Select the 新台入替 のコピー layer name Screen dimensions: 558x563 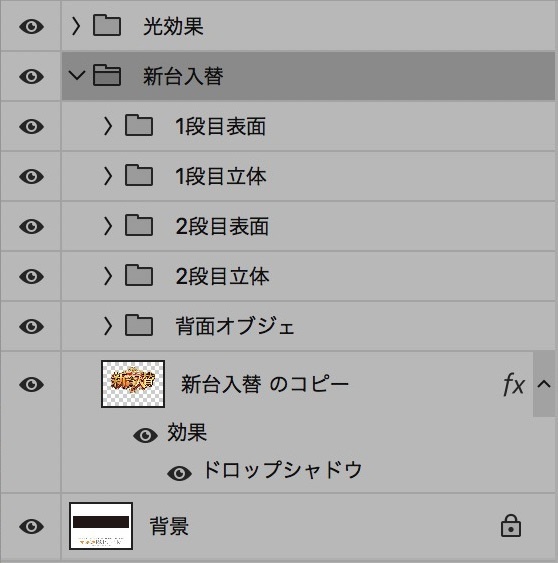click(x=265, y=384)
